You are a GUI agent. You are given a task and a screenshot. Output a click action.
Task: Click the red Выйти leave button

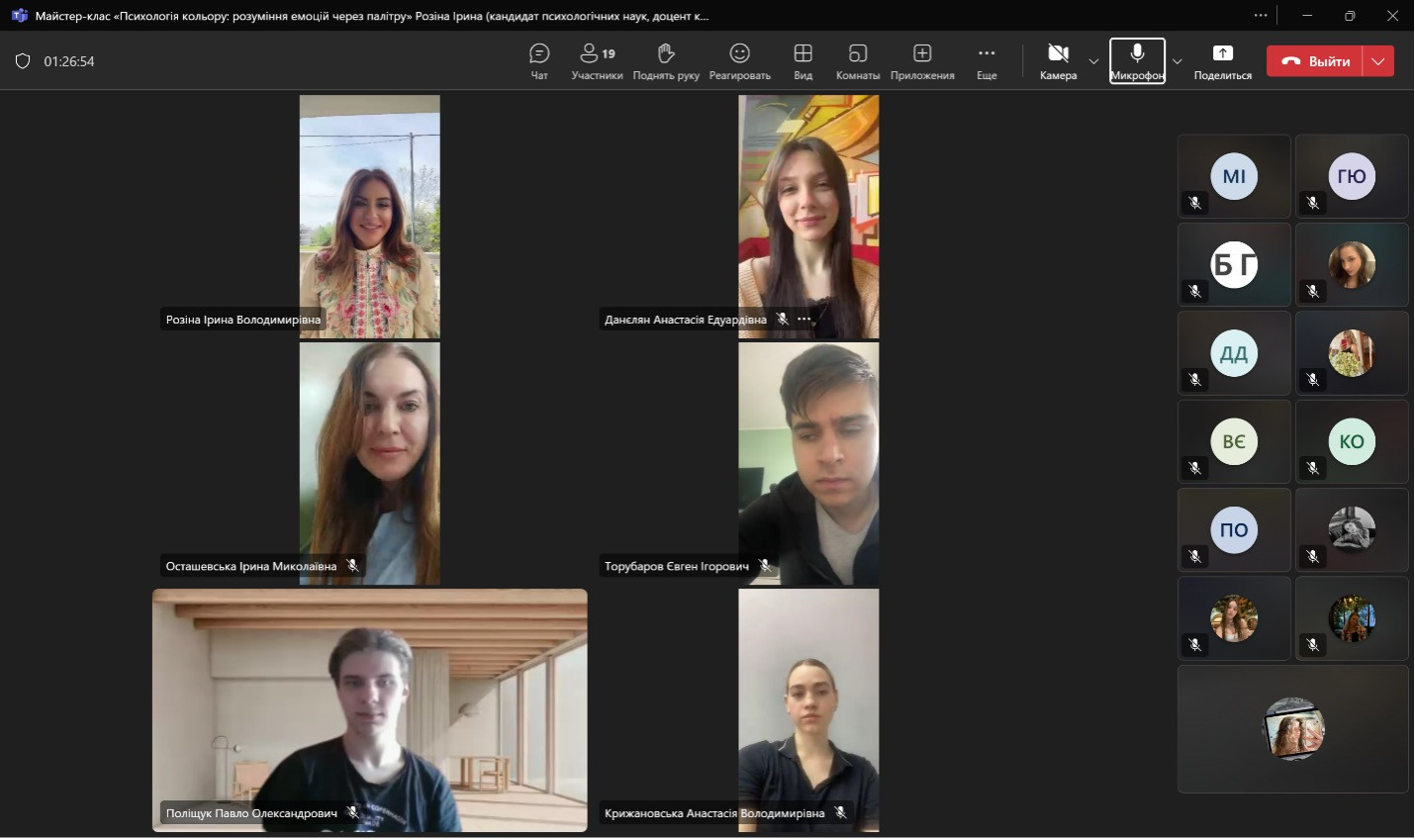click(x=1315, y=61)
